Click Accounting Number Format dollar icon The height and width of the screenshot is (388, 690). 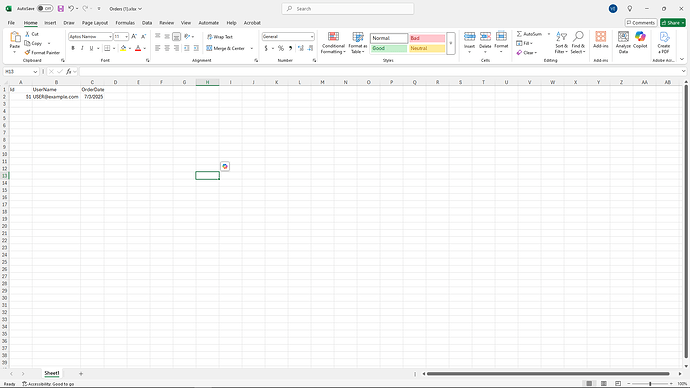click(x=266, y=48)
